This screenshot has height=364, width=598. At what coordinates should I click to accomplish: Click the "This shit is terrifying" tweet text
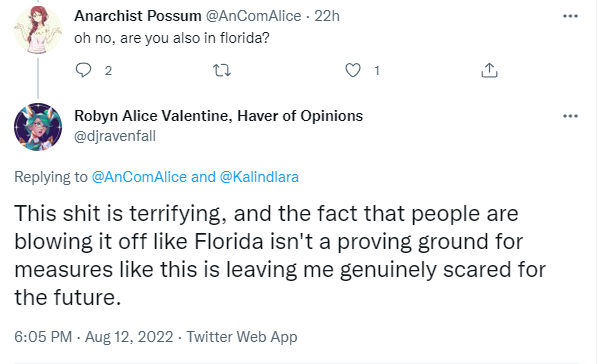coord(280,255)
